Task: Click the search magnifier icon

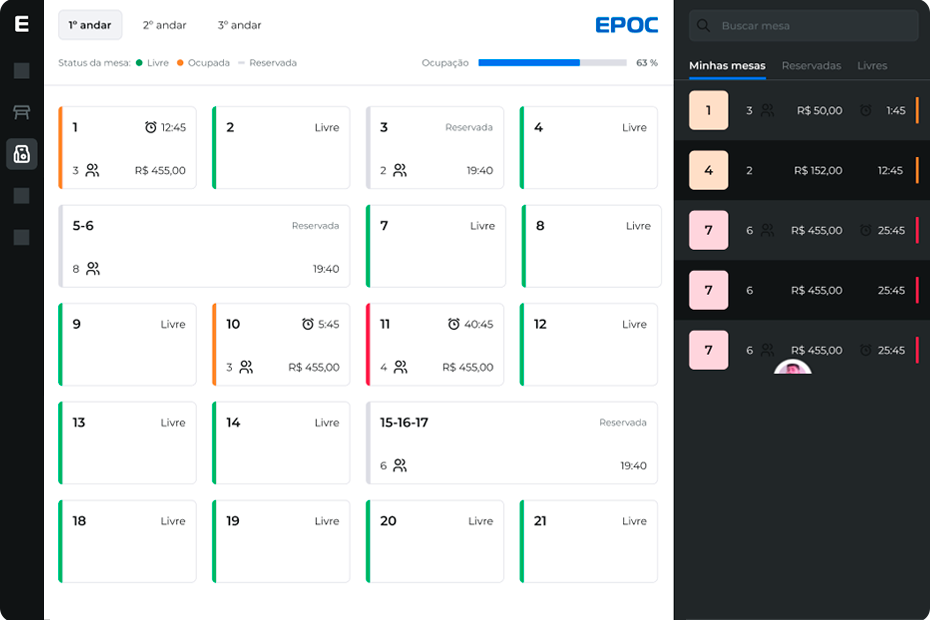Action: (x=703, y=26)
